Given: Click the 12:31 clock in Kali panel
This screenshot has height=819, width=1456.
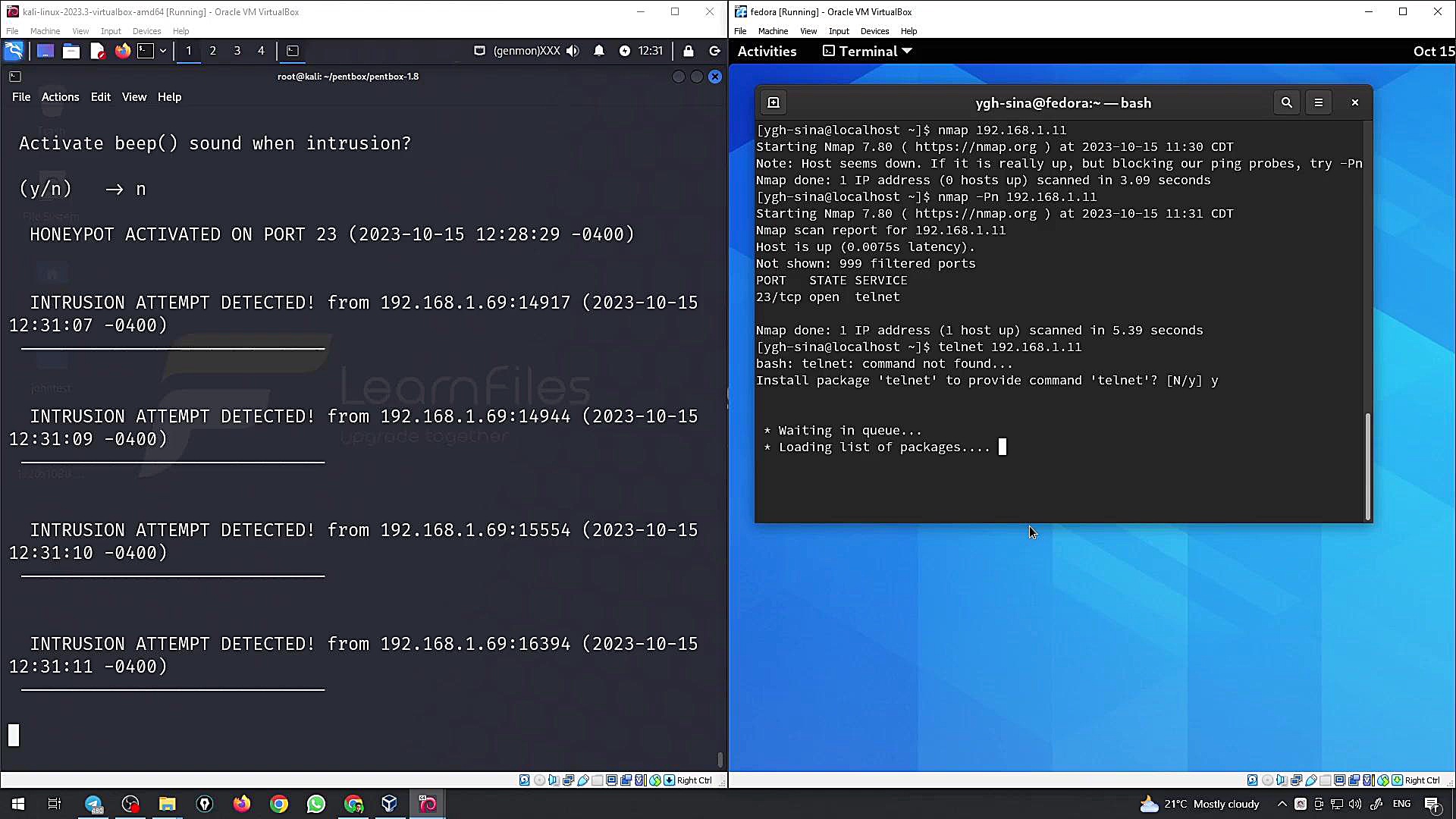Looking at the screenshot, I should click(651, 51).
